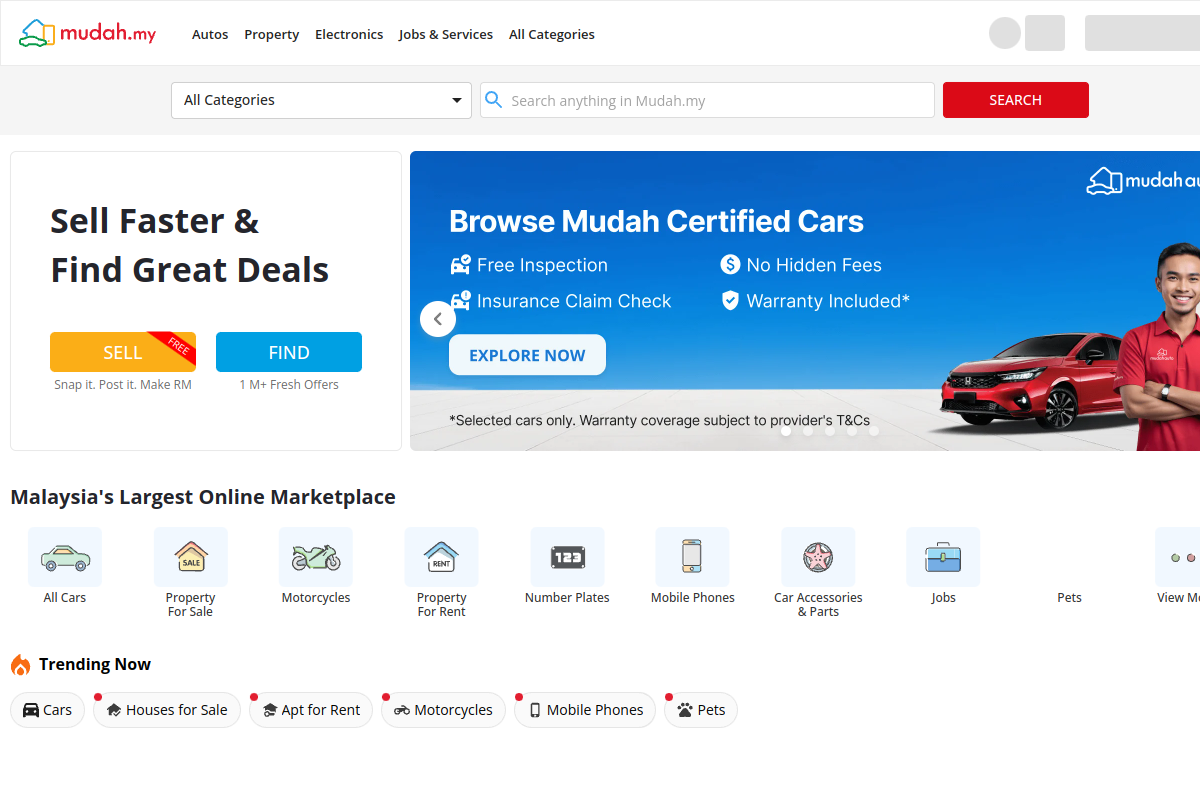Click the orange SELL button
Viewport: 1200px width, 800px height.
(123, 352)
